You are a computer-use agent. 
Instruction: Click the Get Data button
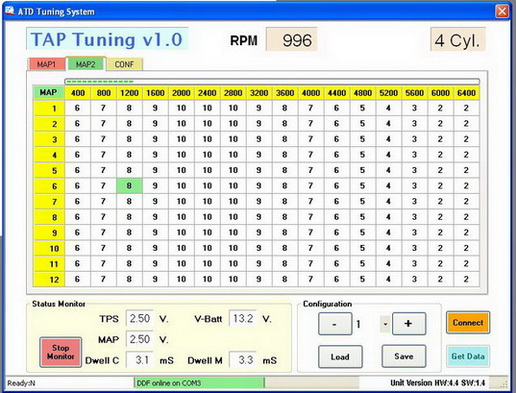click(x=468, y=356)
